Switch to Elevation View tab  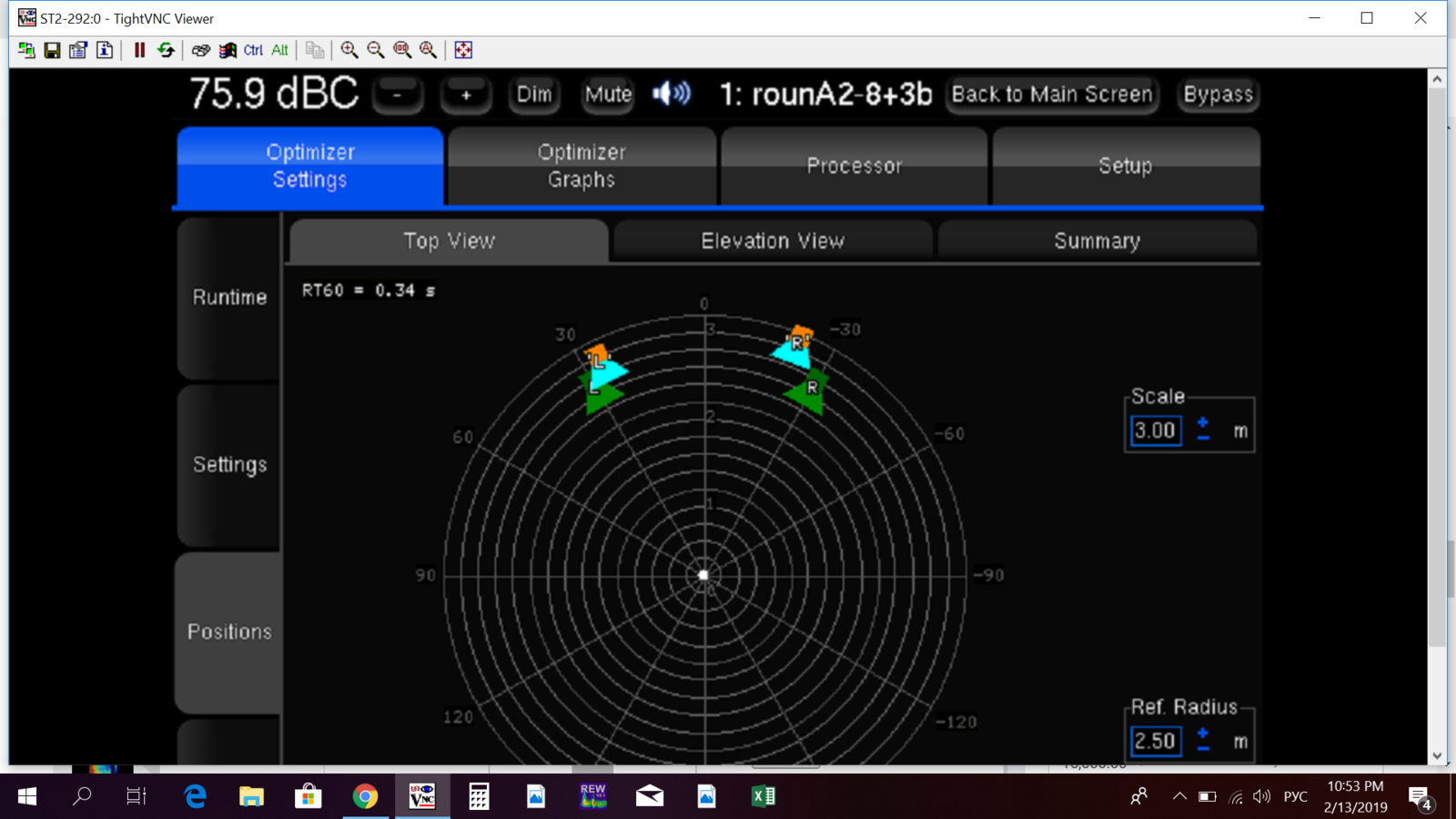[773, 241]
